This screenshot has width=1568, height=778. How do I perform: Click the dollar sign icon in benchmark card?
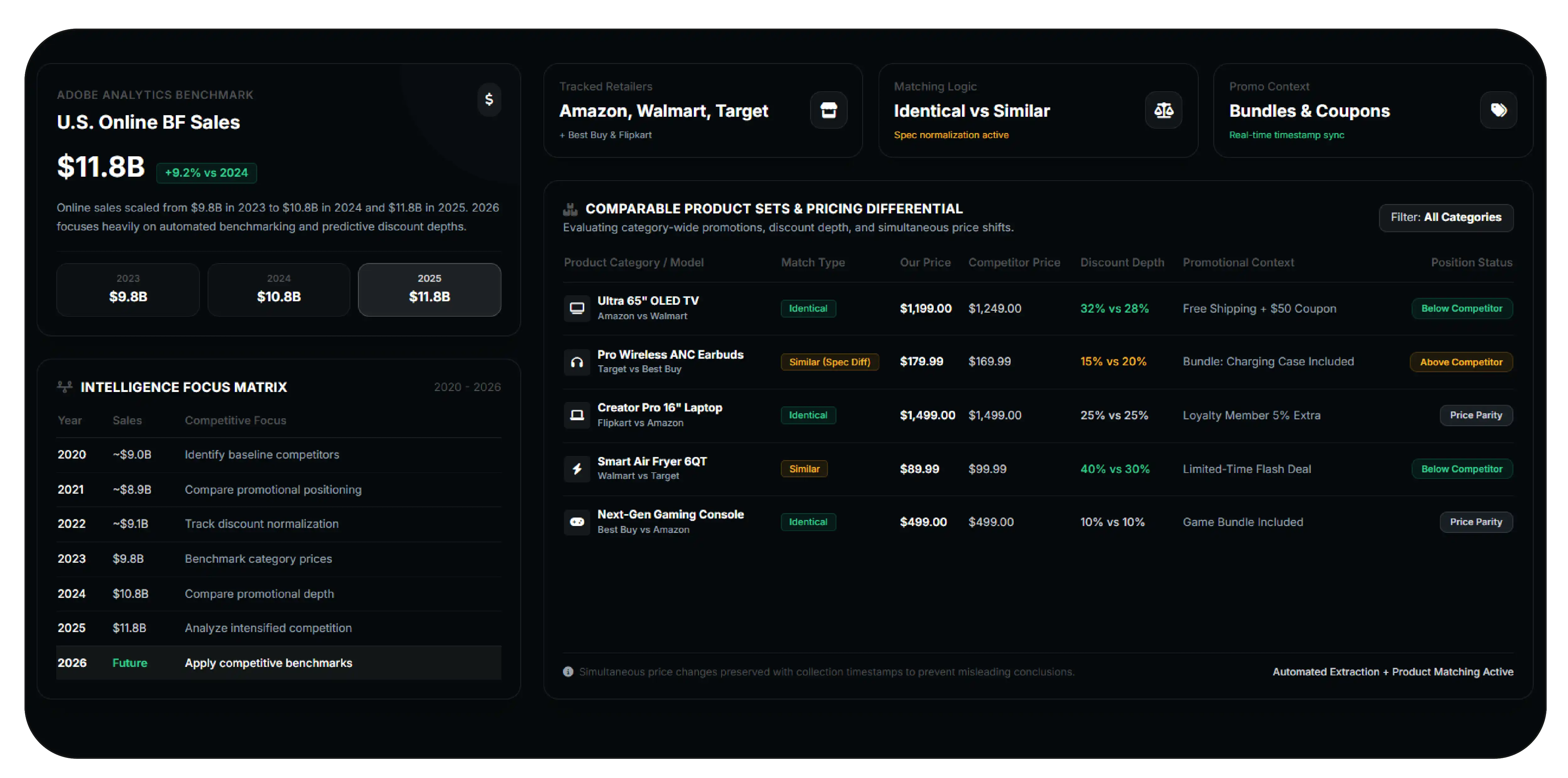pyautogui.click(x=489, y=99)
